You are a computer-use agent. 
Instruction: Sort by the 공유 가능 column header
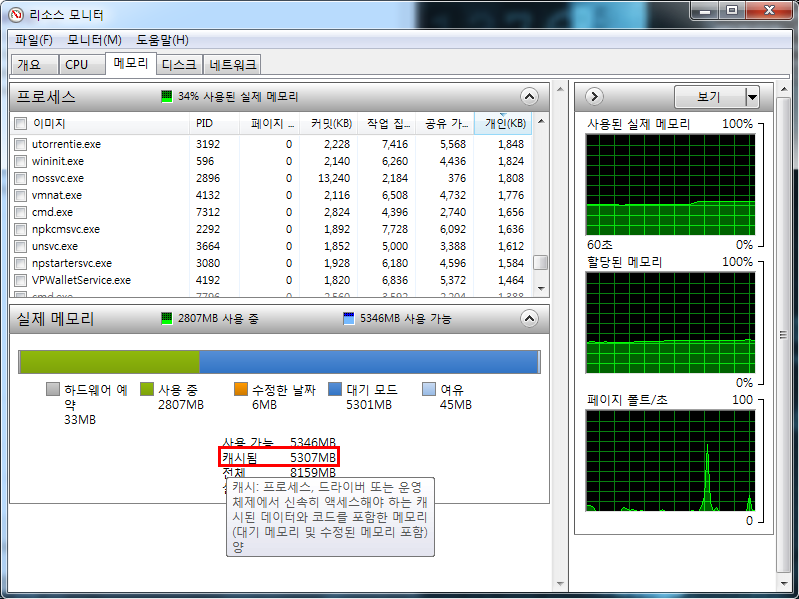(445, 123)
